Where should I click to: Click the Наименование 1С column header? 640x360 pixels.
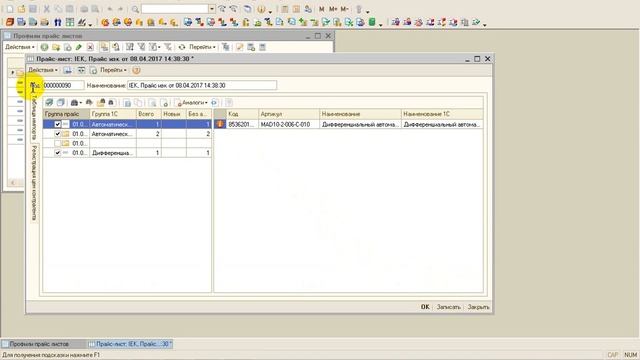point(442,114)
